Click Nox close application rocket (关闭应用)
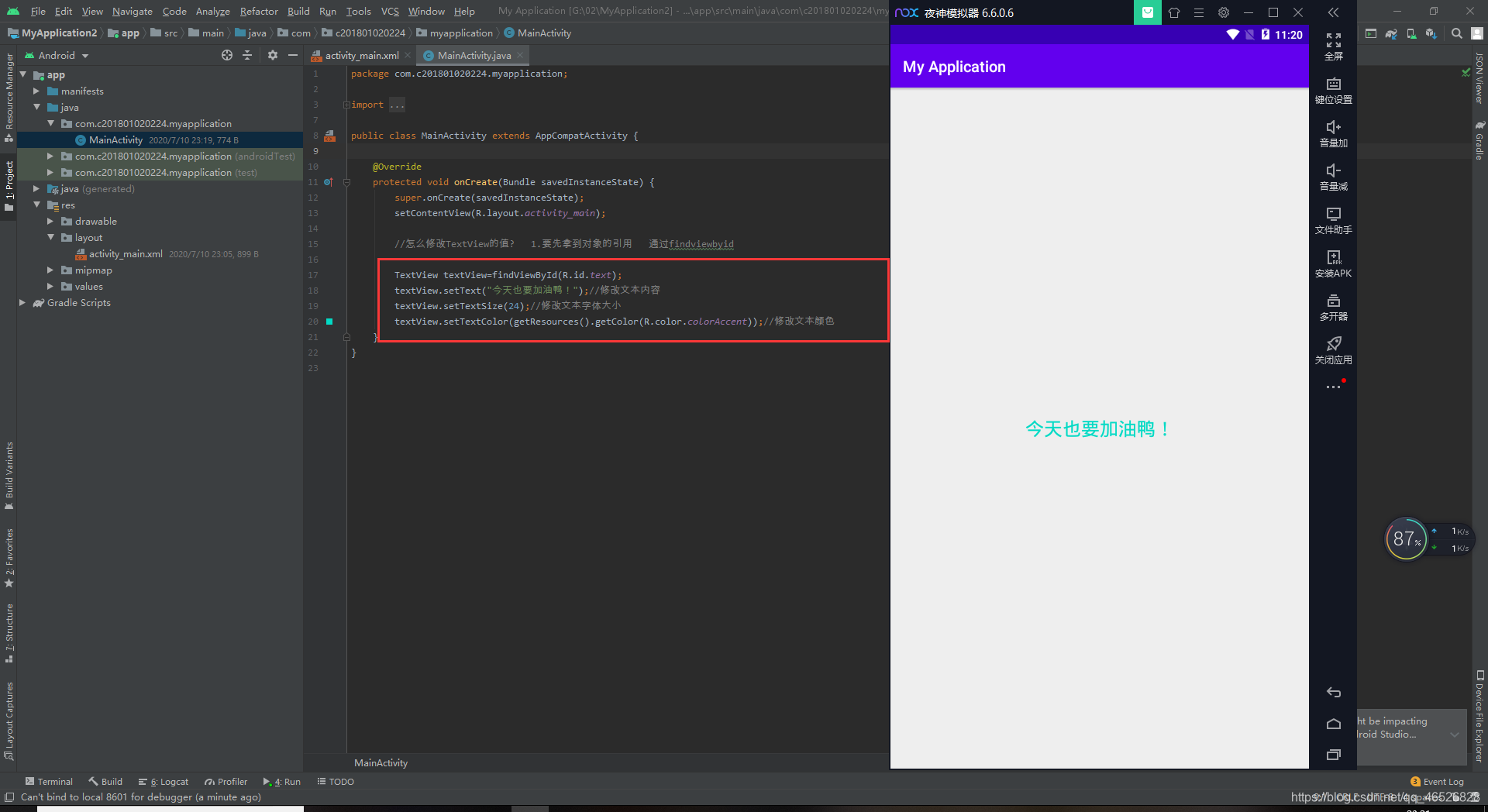Image resolution: width=1488 pixels, height=812 pixels. [x=1333, y=350]
